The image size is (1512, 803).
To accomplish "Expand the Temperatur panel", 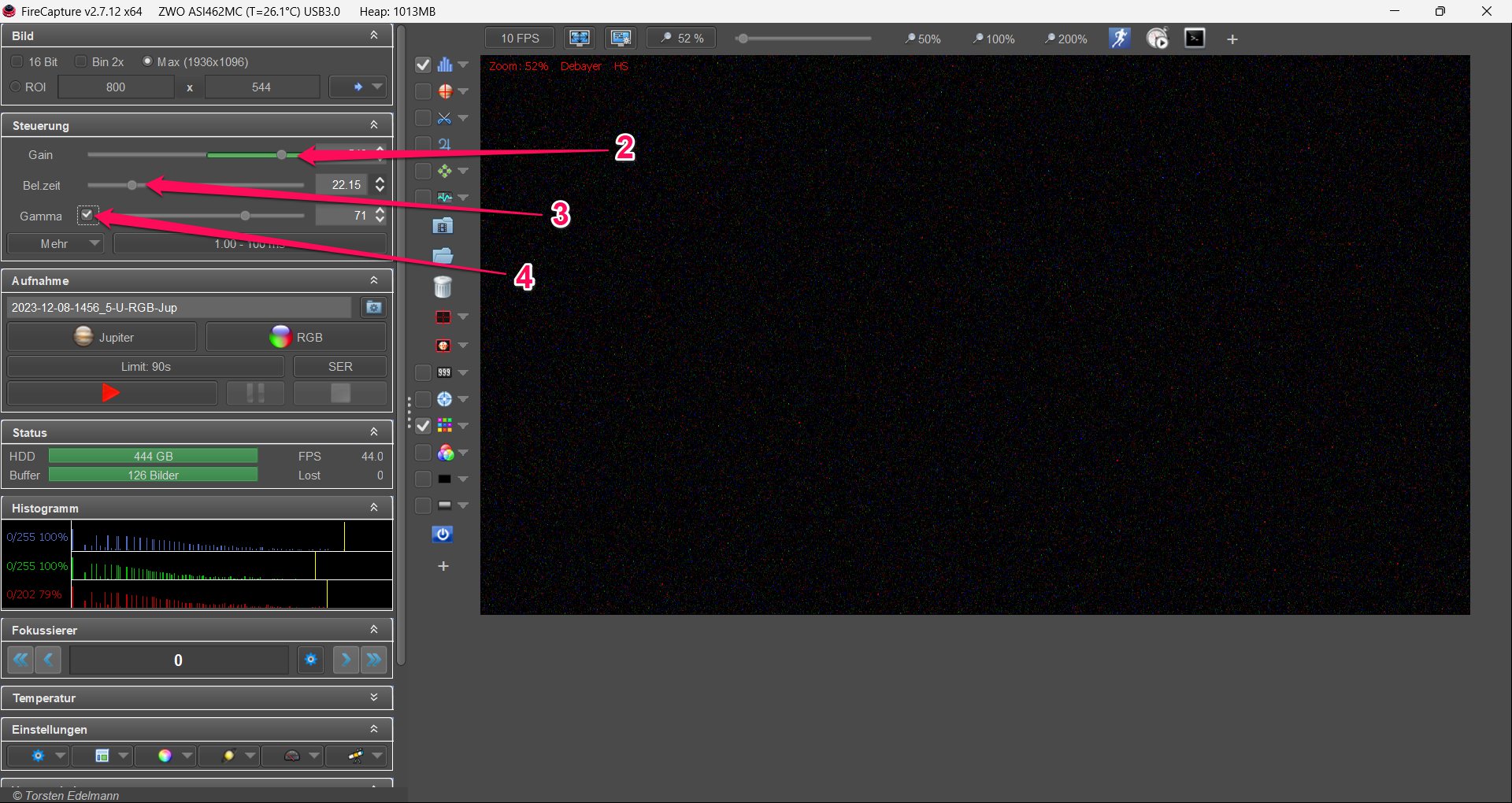I will pos(374,698).
